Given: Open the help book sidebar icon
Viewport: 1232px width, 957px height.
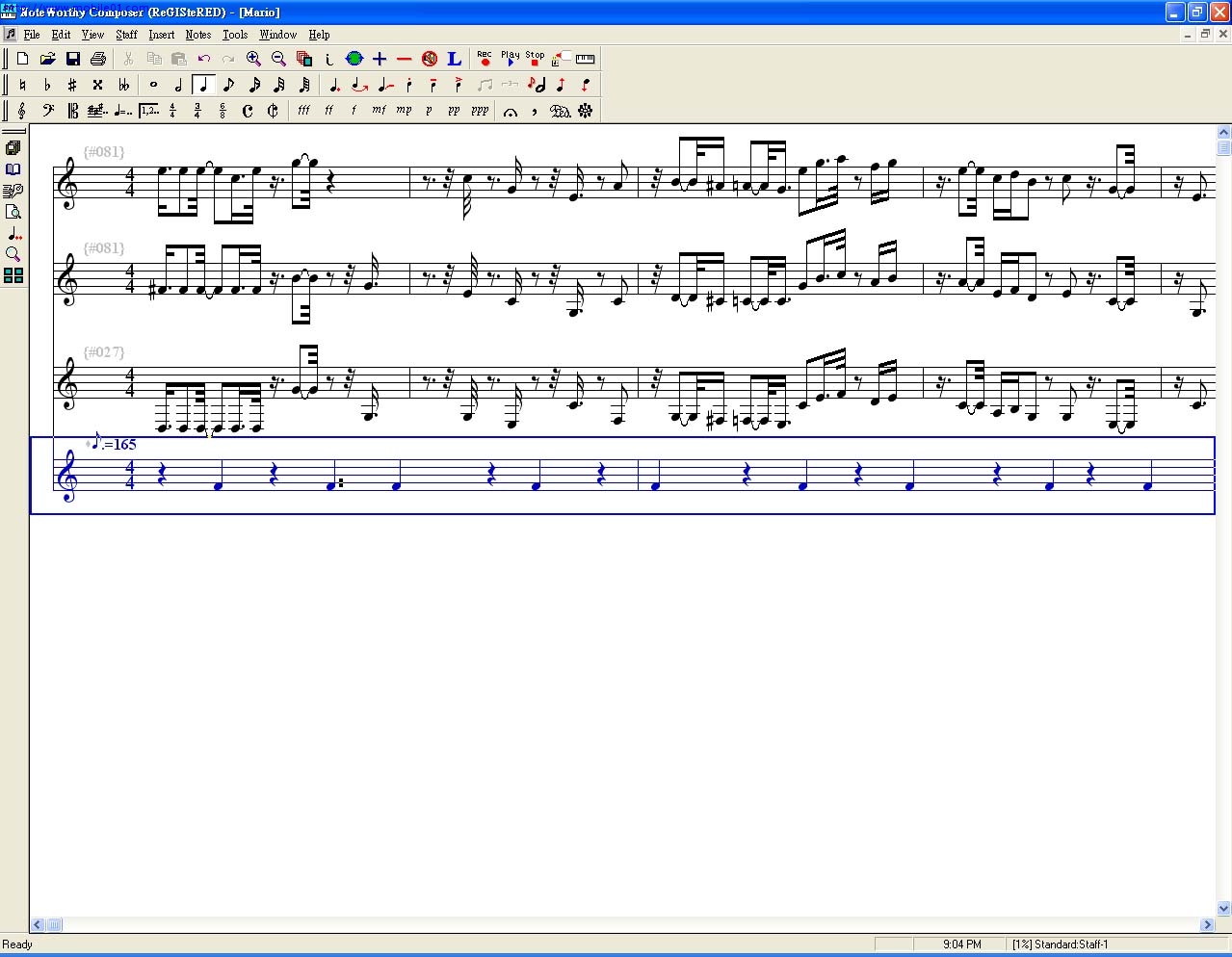Looking at the screenshot, I should [13, 169].
